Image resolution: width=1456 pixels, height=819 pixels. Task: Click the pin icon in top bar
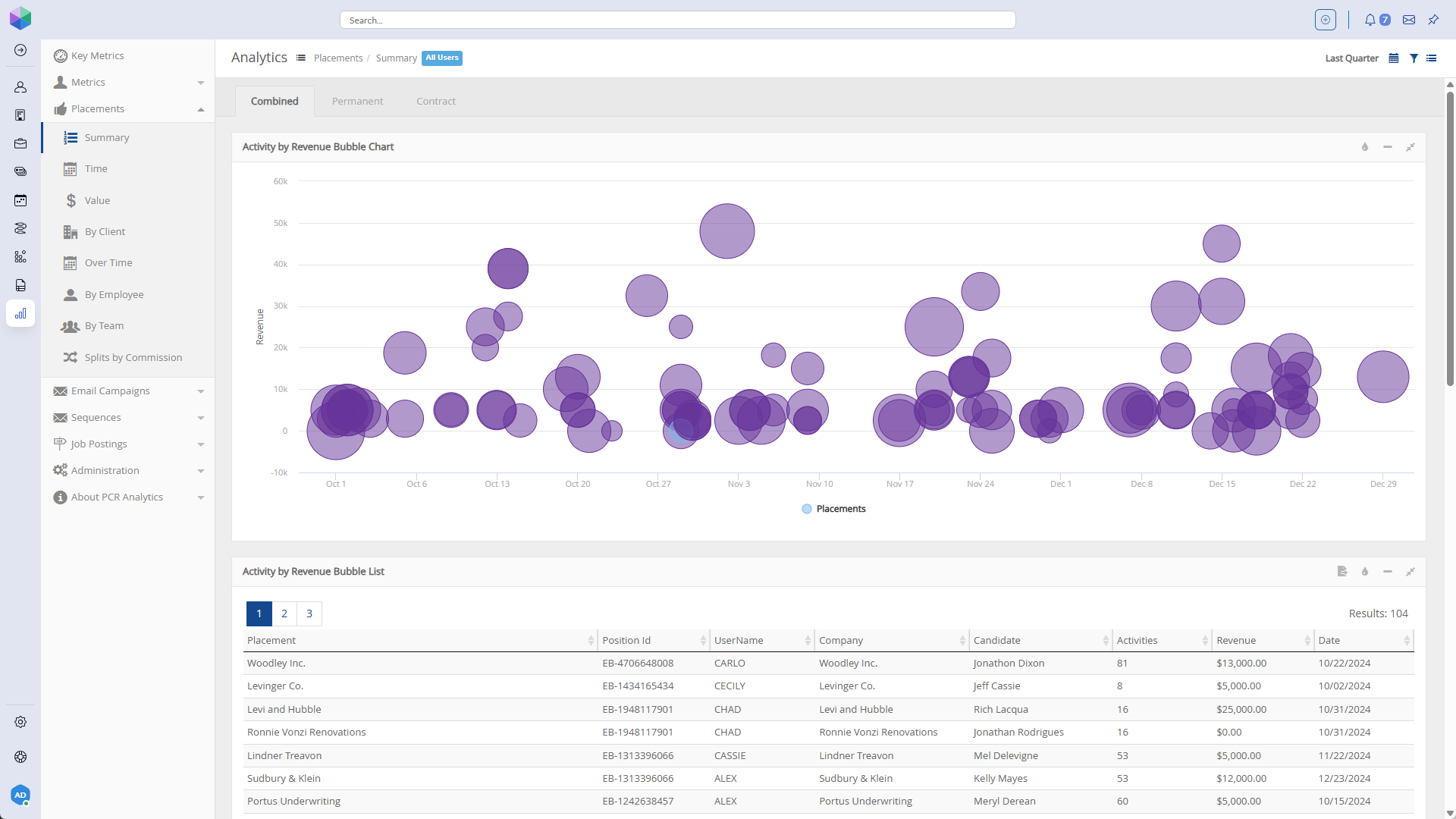coord(1433,20)
